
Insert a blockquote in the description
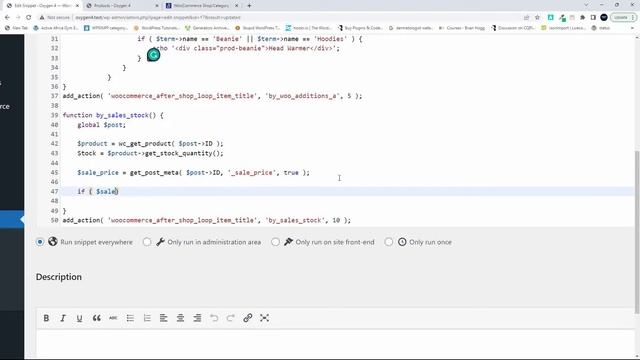[96, 318]
